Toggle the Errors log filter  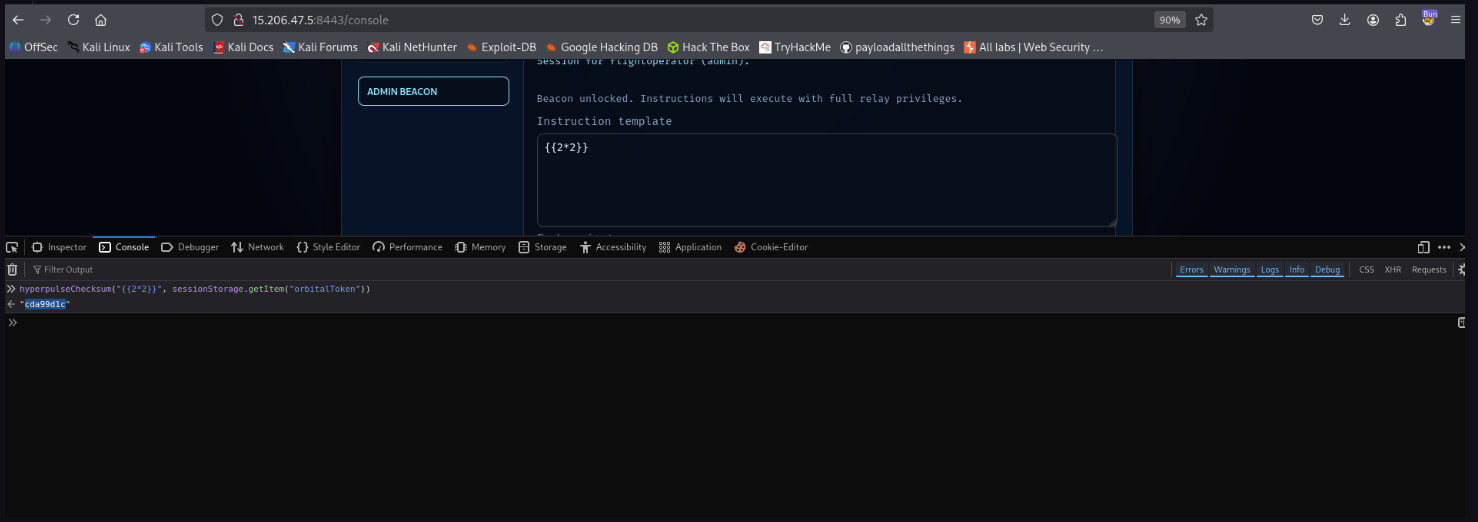(1191, 270)
